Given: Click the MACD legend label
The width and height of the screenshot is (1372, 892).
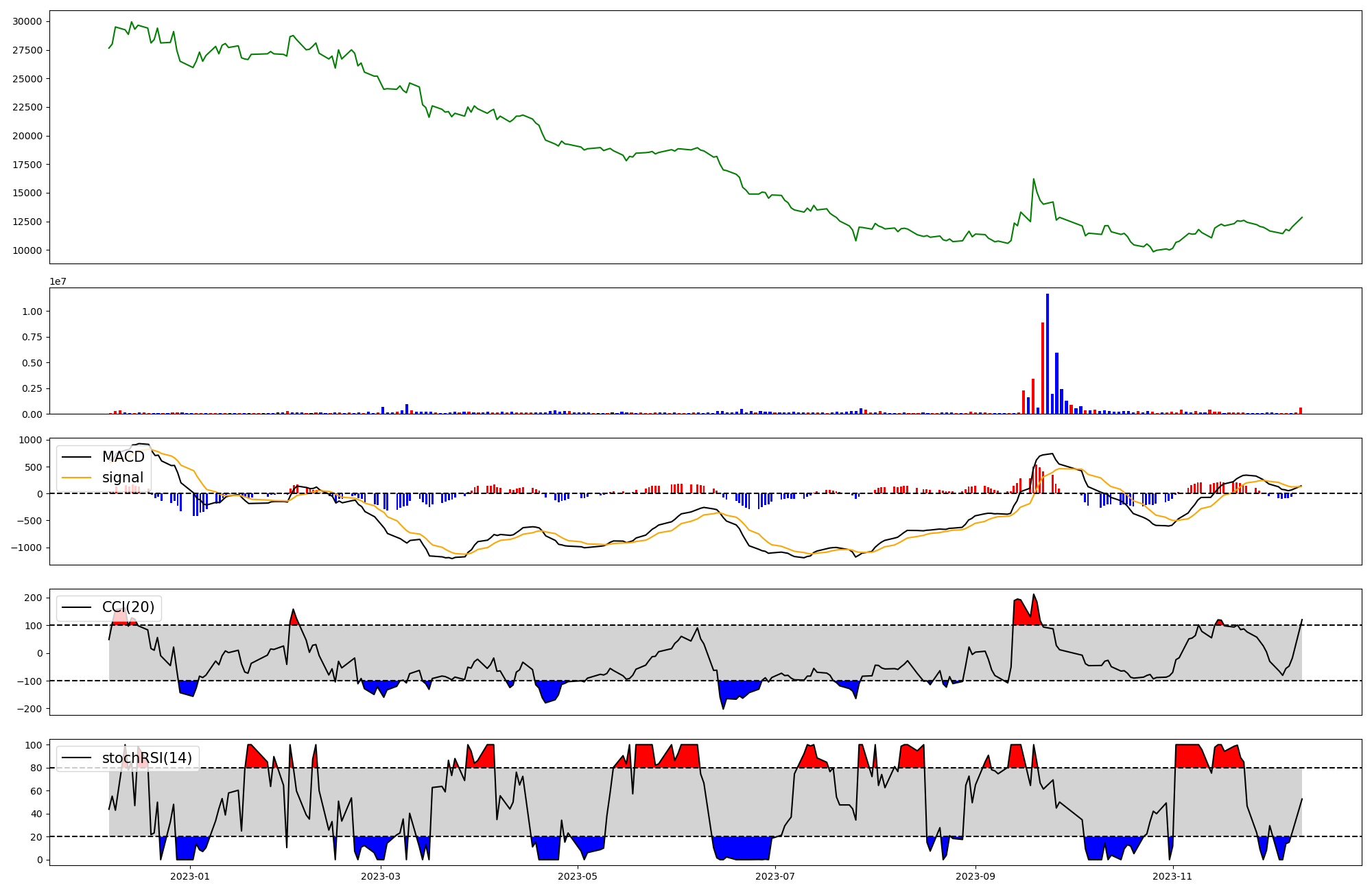Looking at the screenshot, I should (123, 457).
